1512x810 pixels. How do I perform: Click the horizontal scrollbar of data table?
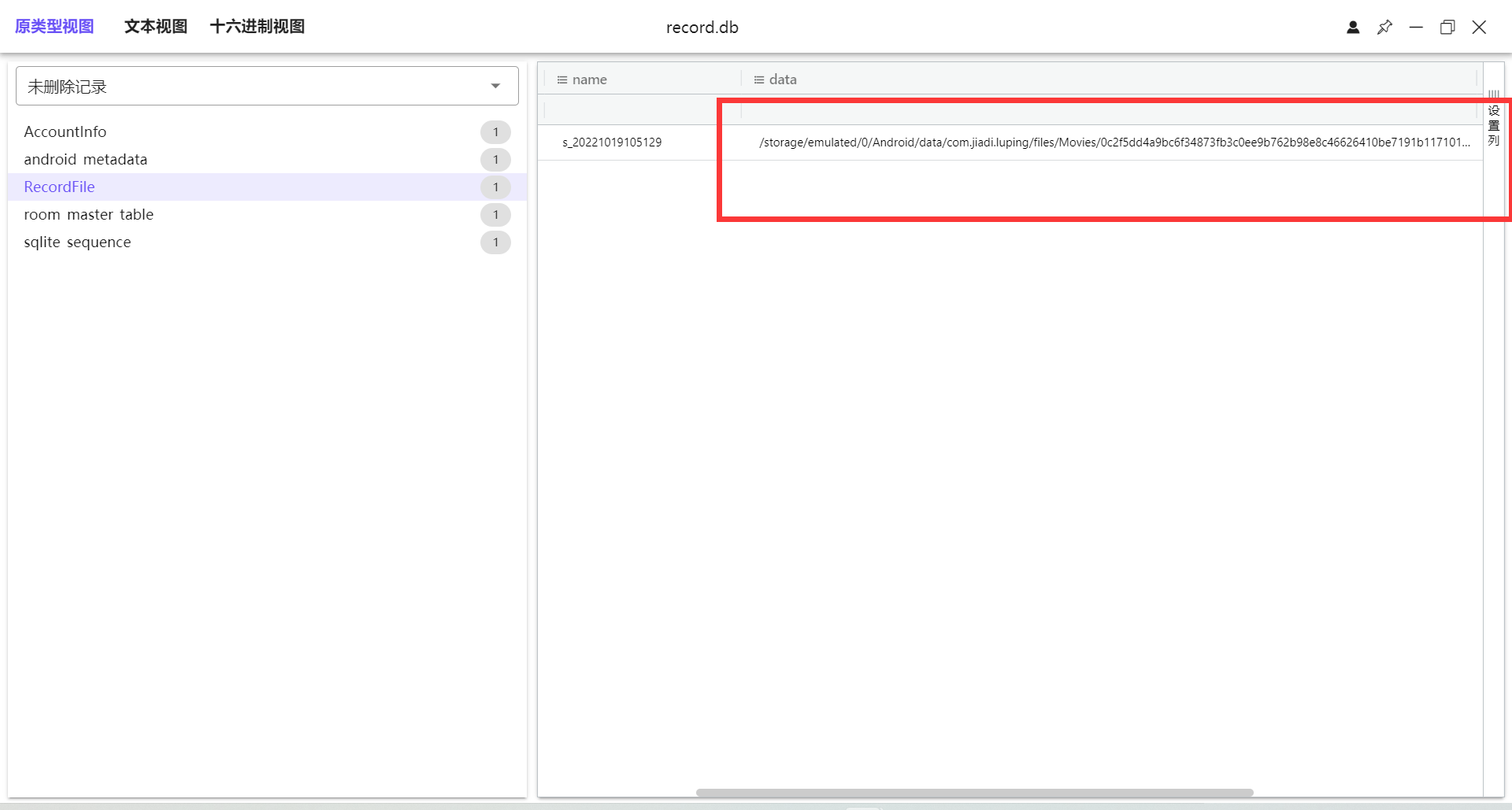click(x=974, y=793)
